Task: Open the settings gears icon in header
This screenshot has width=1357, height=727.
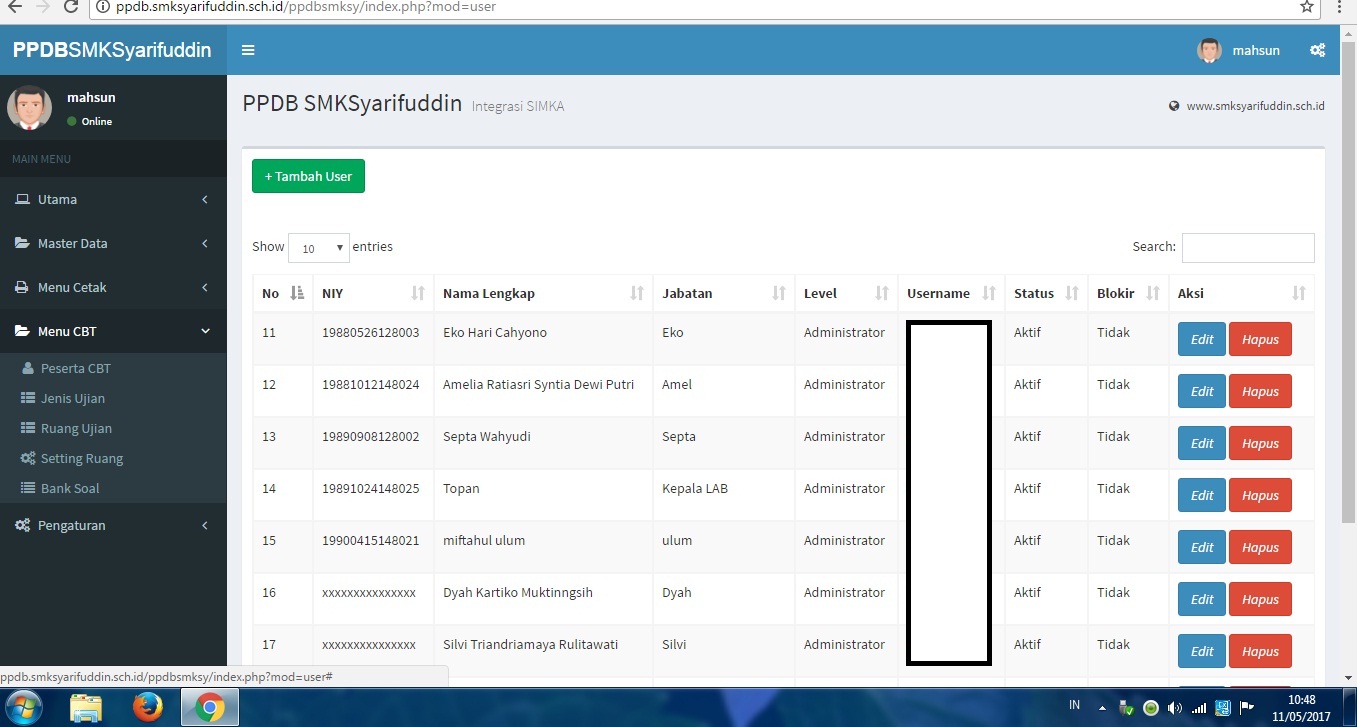Action: (1317, 50)
